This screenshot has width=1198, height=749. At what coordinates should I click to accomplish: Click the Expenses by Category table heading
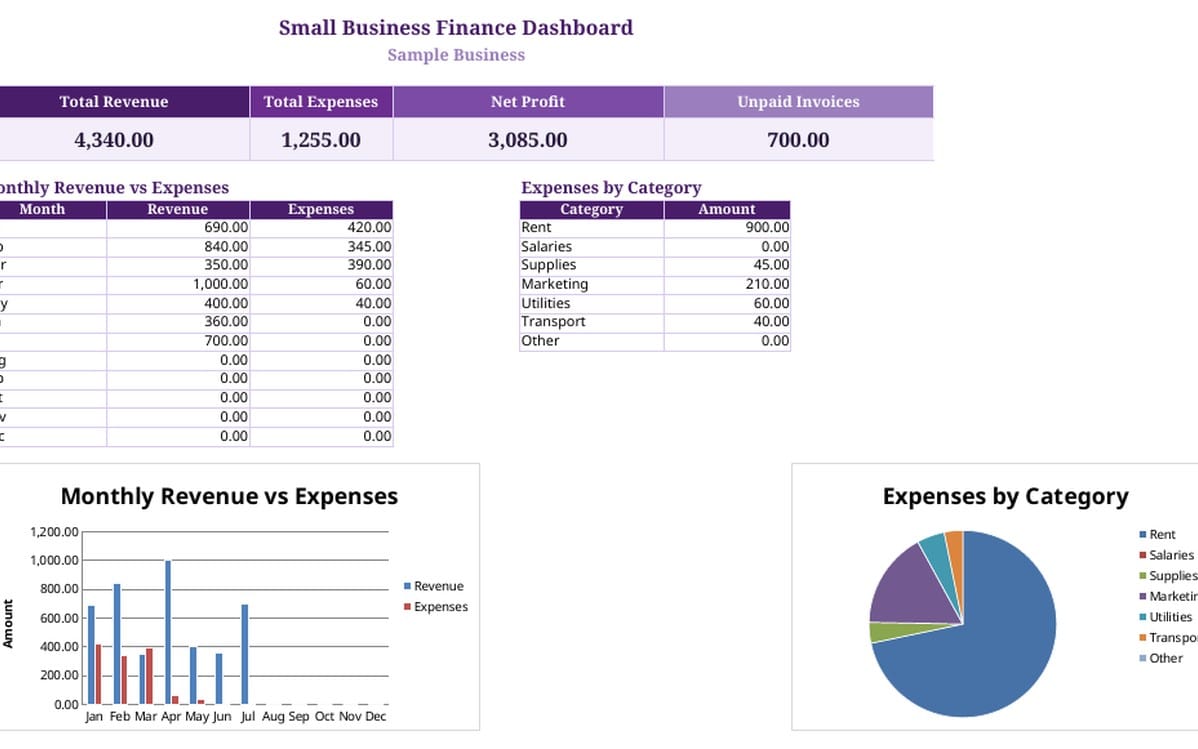[x=611, y=188]
